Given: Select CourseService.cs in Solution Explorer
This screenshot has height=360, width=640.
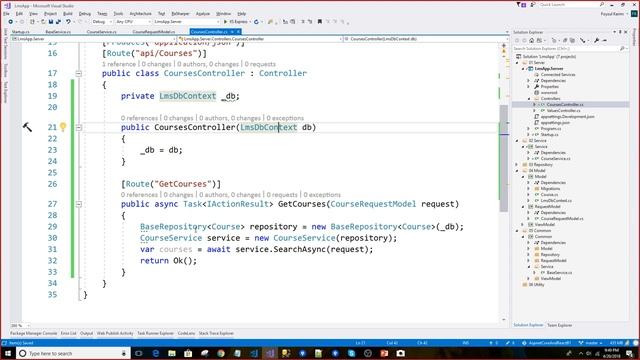Looking at the screenshot, I should click(x=555, y=158).
